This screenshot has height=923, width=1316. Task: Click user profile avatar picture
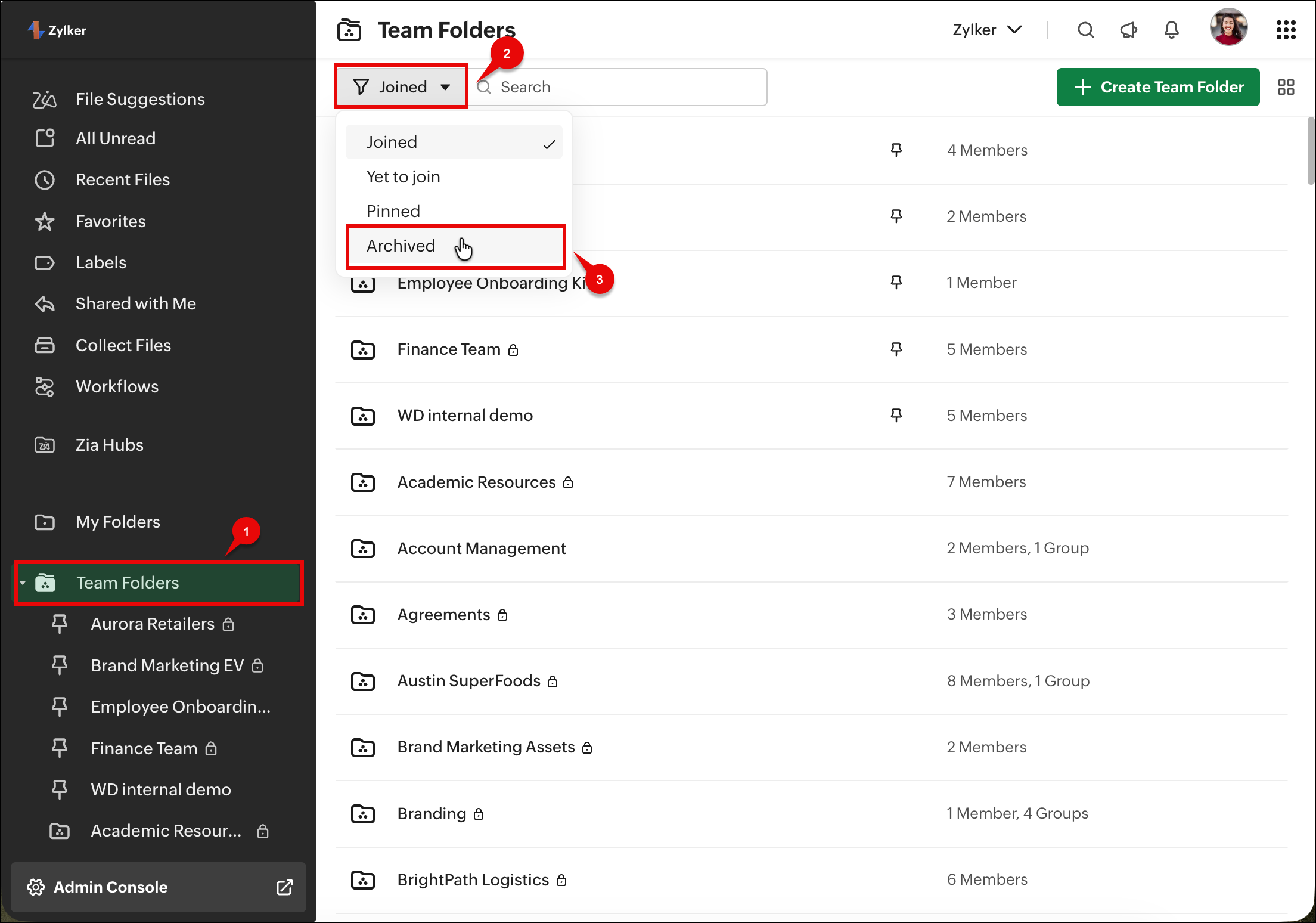[x=1228, y=27]
